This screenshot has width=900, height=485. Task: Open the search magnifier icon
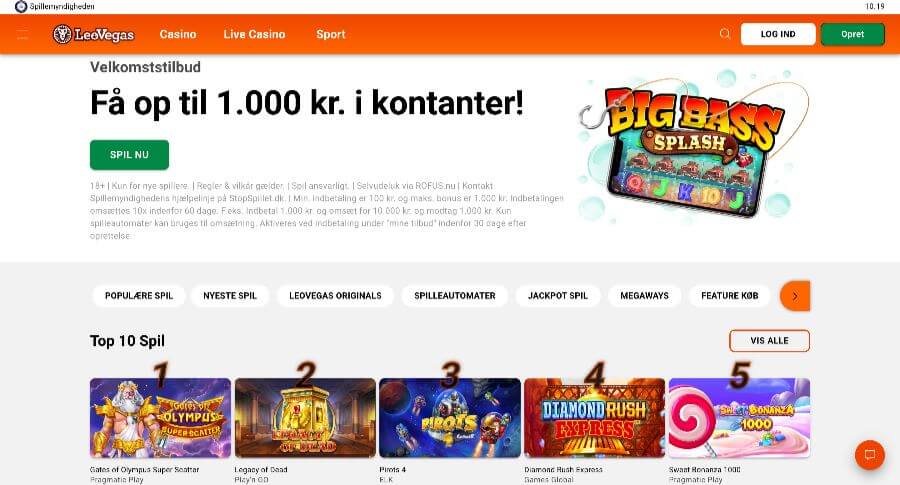[x=725, y=34]
